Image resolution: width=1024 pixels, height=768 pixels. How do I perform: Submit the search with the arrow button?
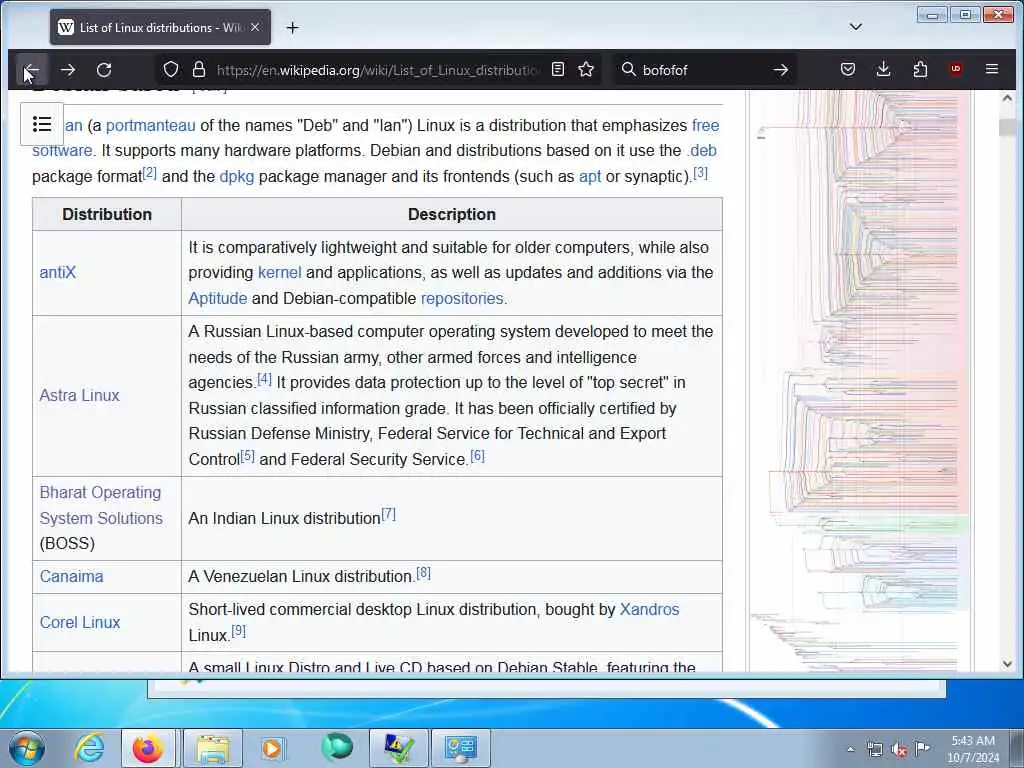780,69
